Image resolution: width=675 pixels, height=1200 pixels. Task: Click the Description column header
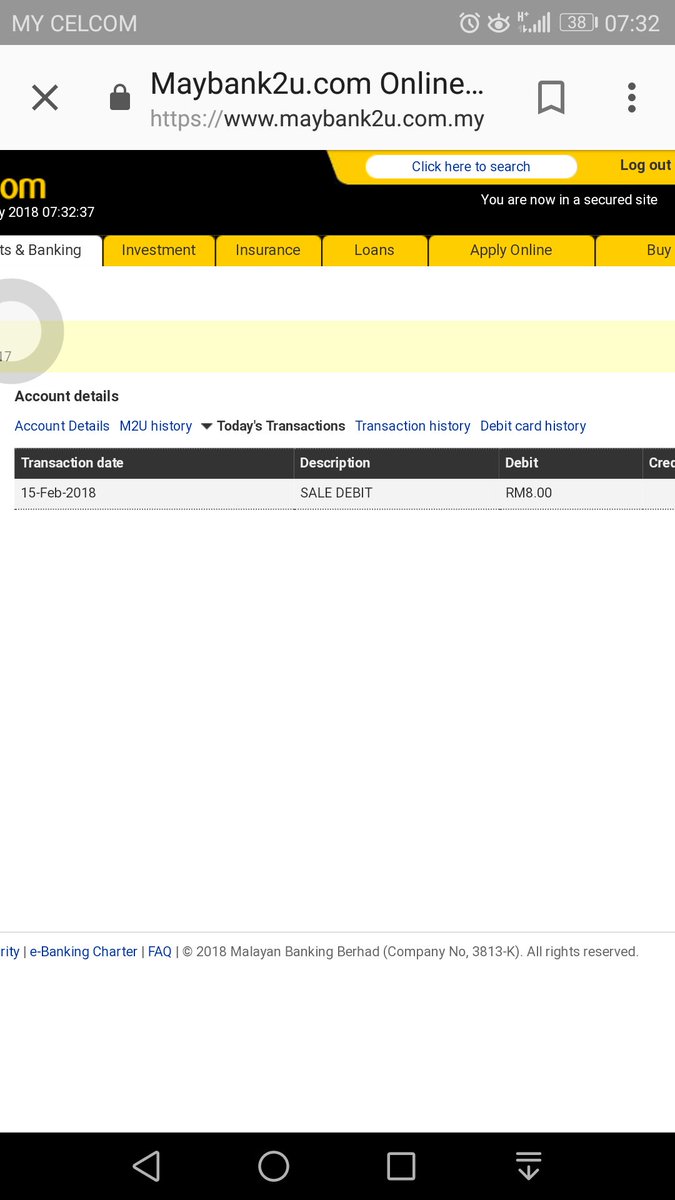(397, 463)
